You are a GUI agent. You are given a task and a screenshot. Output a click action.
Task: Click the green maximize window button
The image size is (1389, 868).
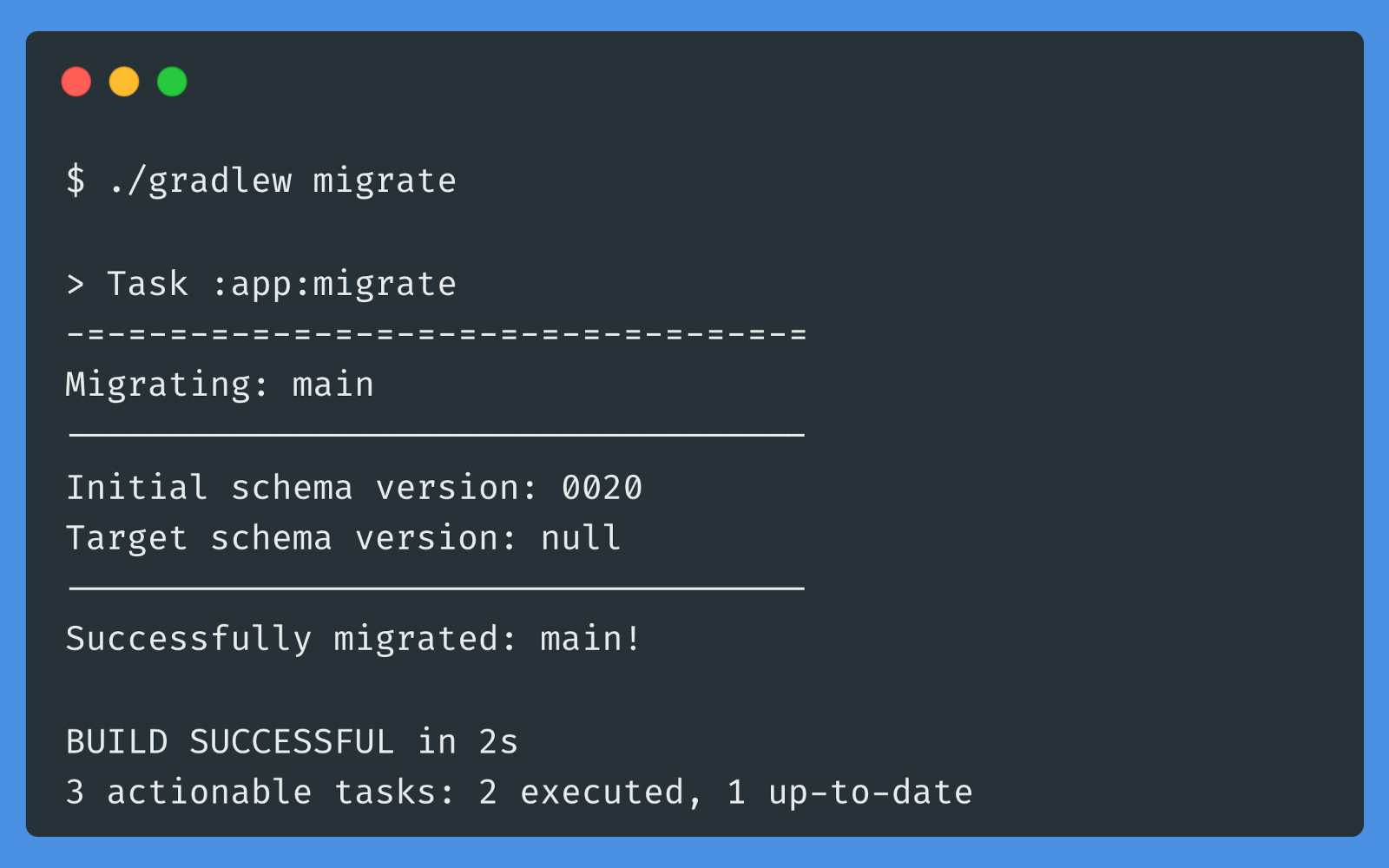[172, 82]
